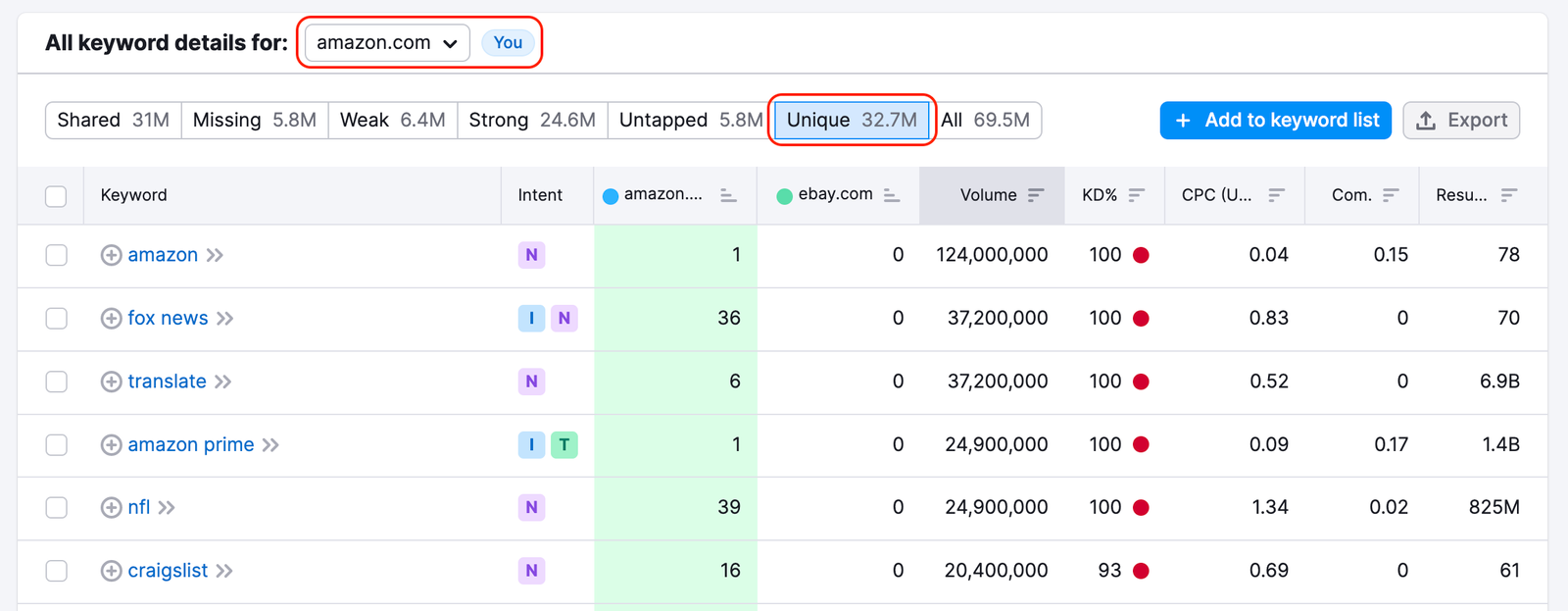
Task: Sort by amazon.com position column icon
Action: [728, 195]
